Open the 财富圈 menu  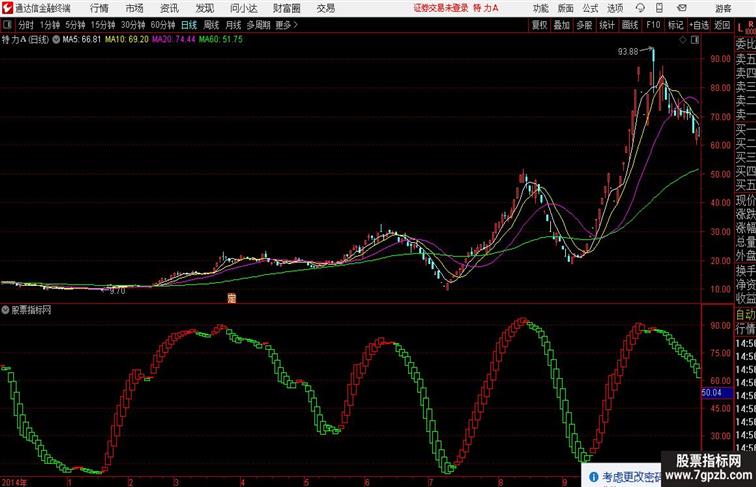[x=286, y=8]
